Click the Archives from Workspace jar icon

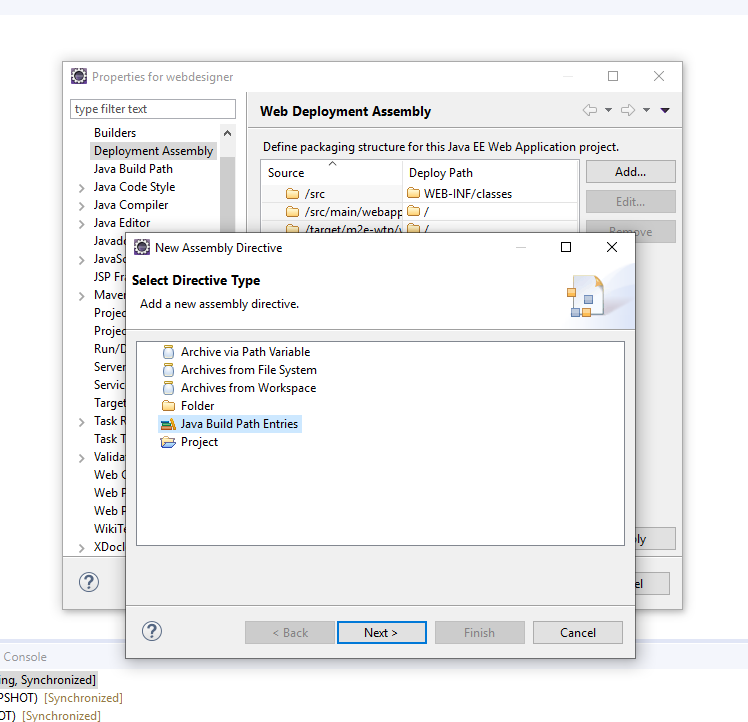pos(168,388)
